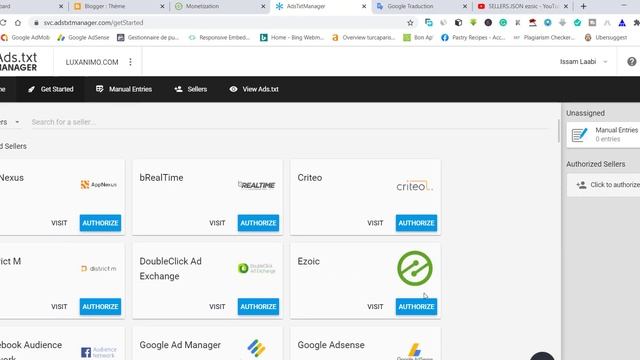Open the View Ads.txt tab

254,89
